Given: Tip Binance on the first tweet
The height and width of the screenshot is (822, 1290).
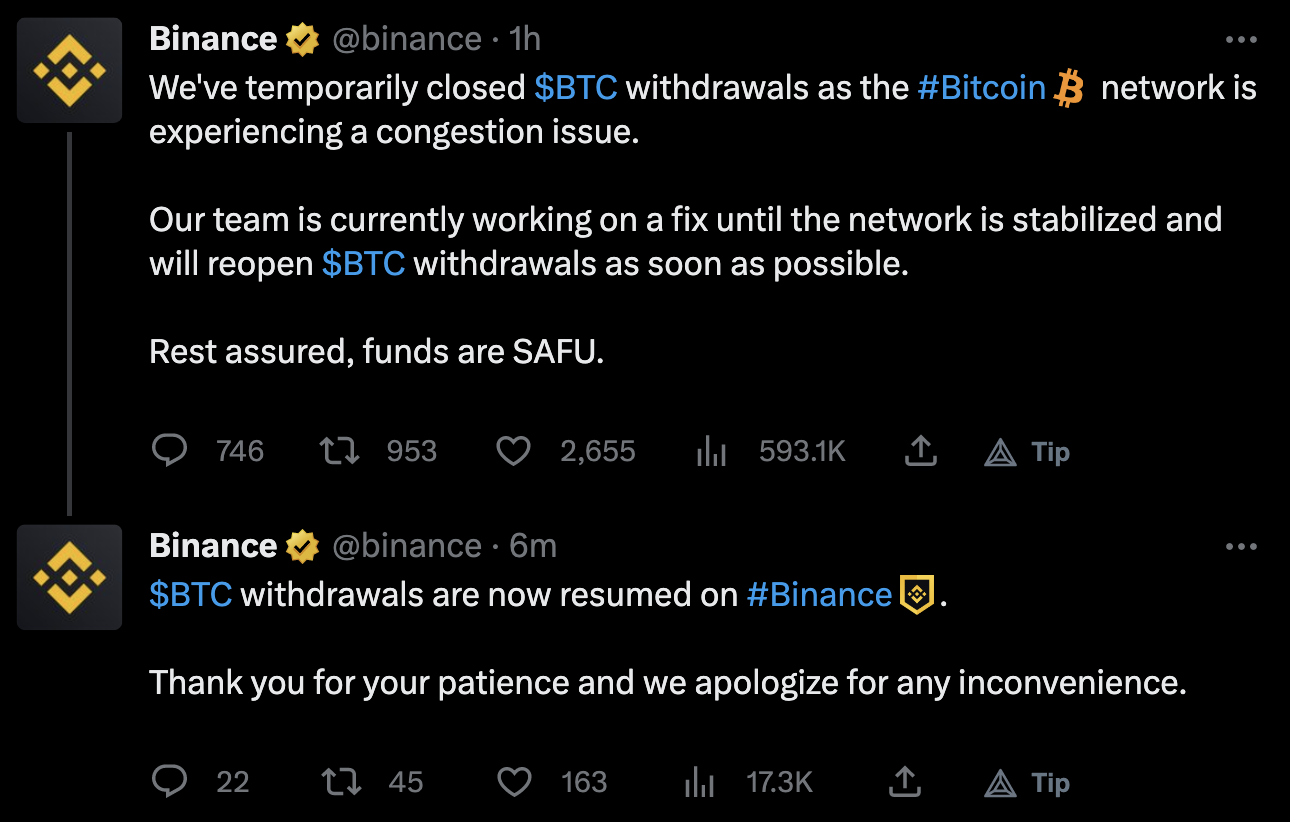Looking at the screenshot, I should [x=1027, y=452].
